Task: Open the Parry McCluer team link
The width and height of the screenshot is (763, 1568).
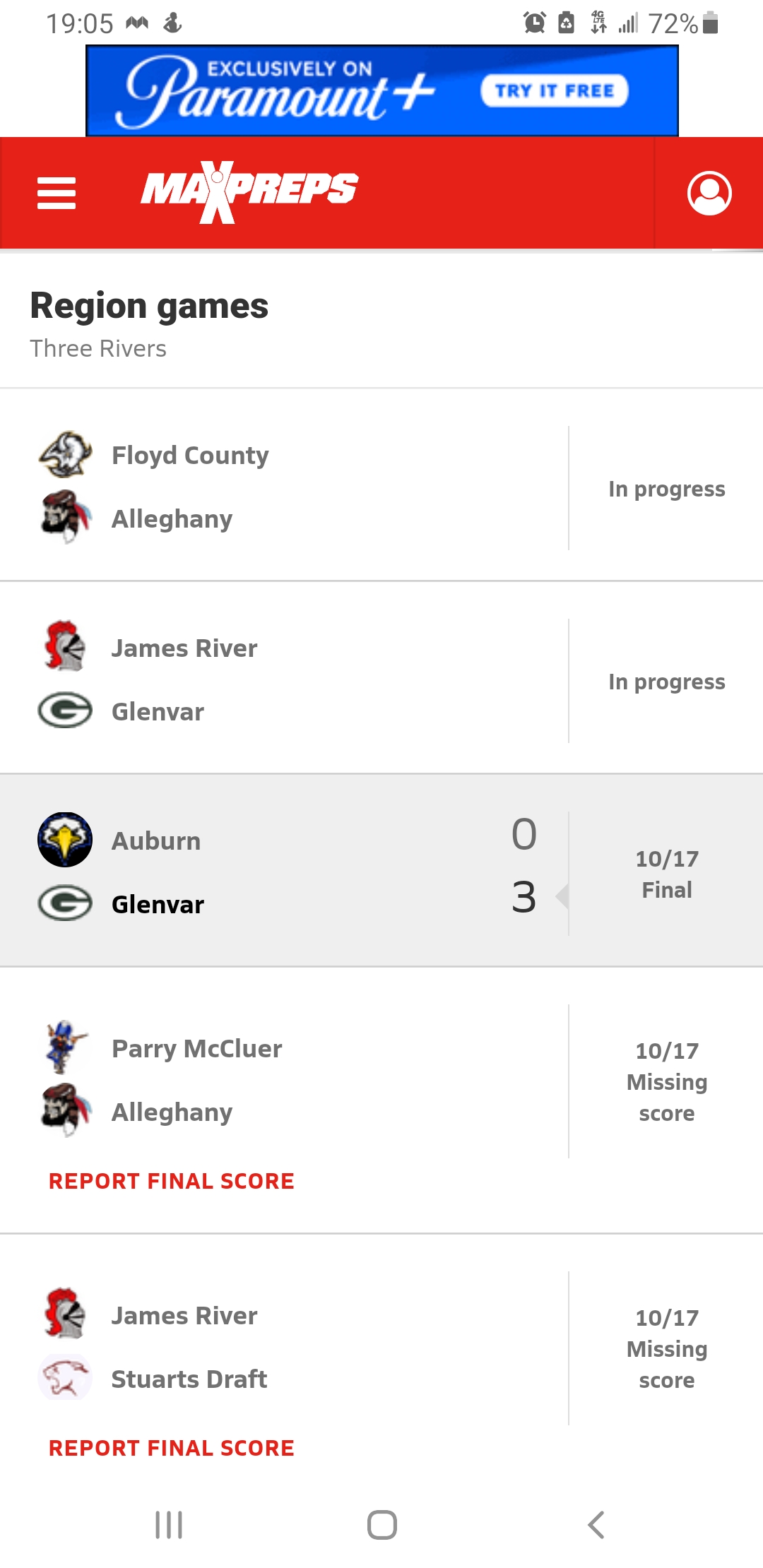Action: 196,1049
